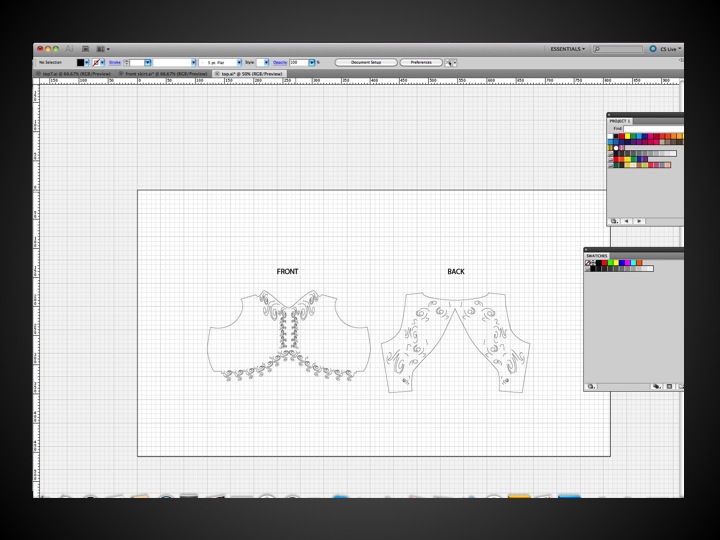Adjust the stroke weight stepper arrows

coord(126,62)
